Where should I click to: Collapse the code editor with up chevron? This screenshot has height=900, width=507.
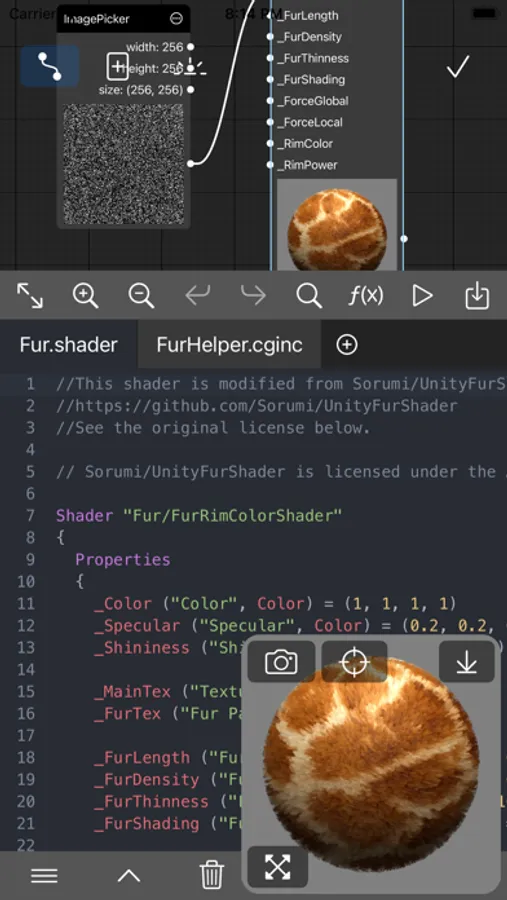(129, 876)
